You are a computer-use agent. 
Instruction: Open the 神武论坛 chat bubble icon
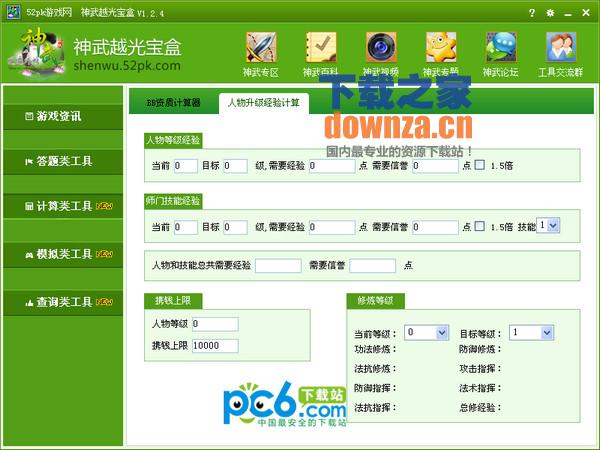coord(502,48)
